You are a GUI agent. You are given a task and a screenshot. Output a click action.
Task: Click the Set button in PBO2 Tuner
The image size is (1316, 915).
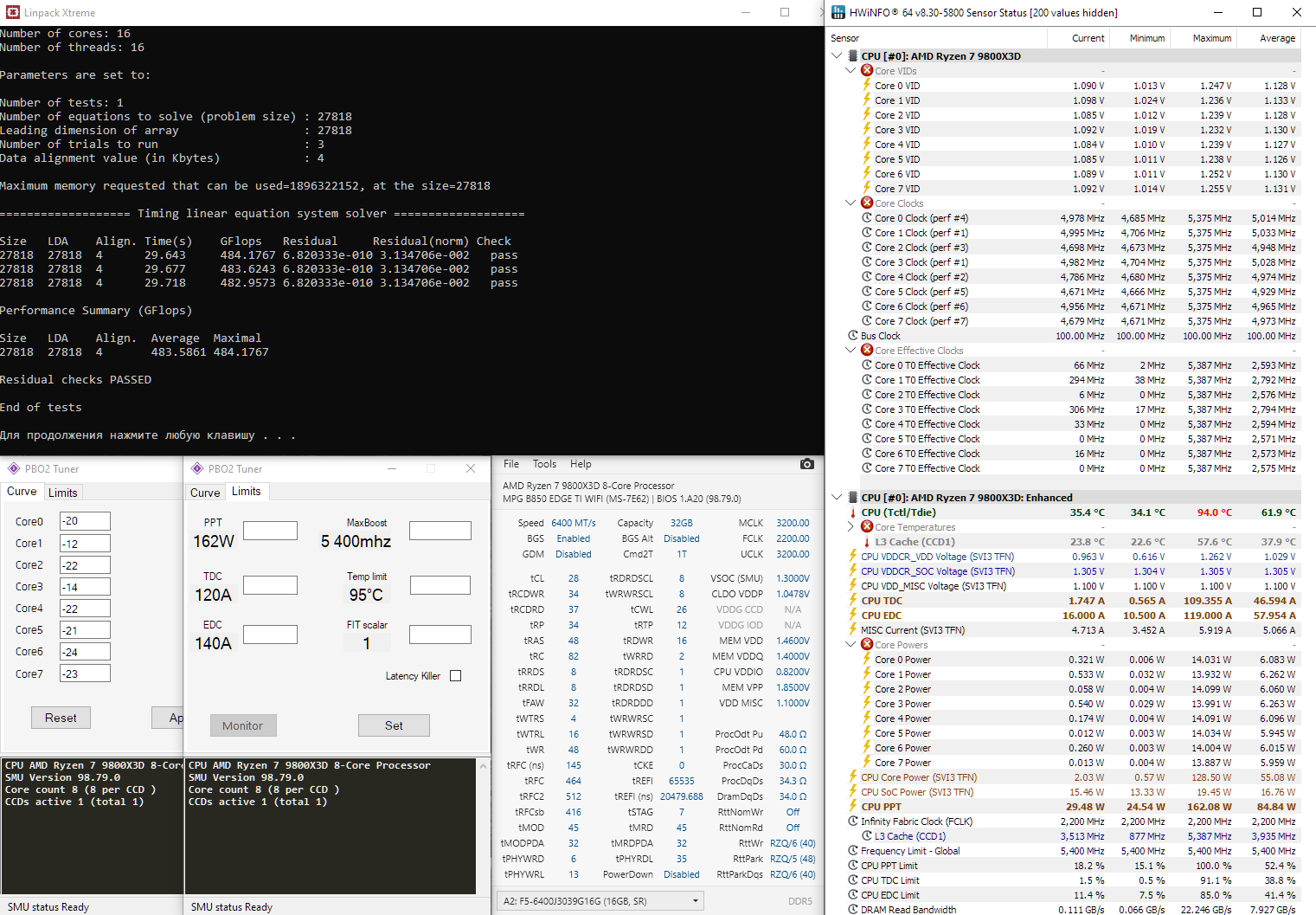[x=394, y=725]
